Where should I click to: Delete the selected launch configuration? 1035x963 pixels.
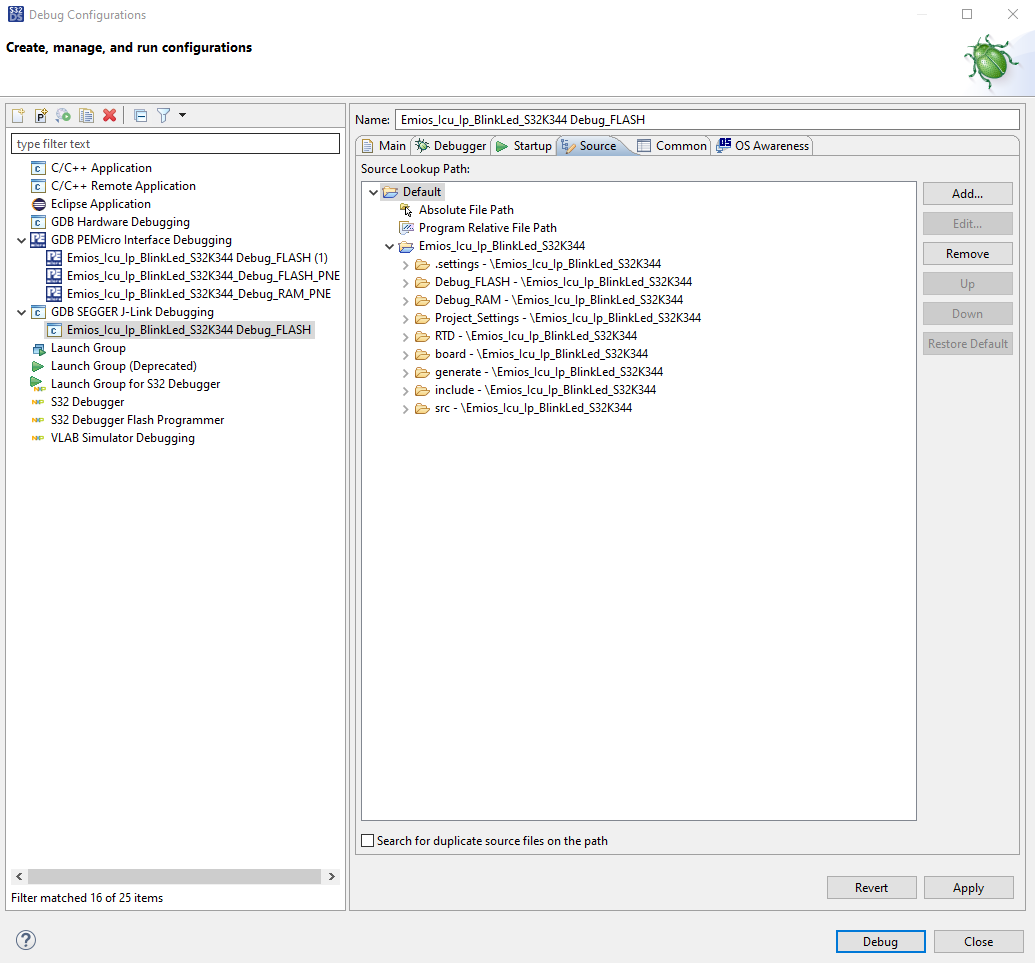point(109,115)
